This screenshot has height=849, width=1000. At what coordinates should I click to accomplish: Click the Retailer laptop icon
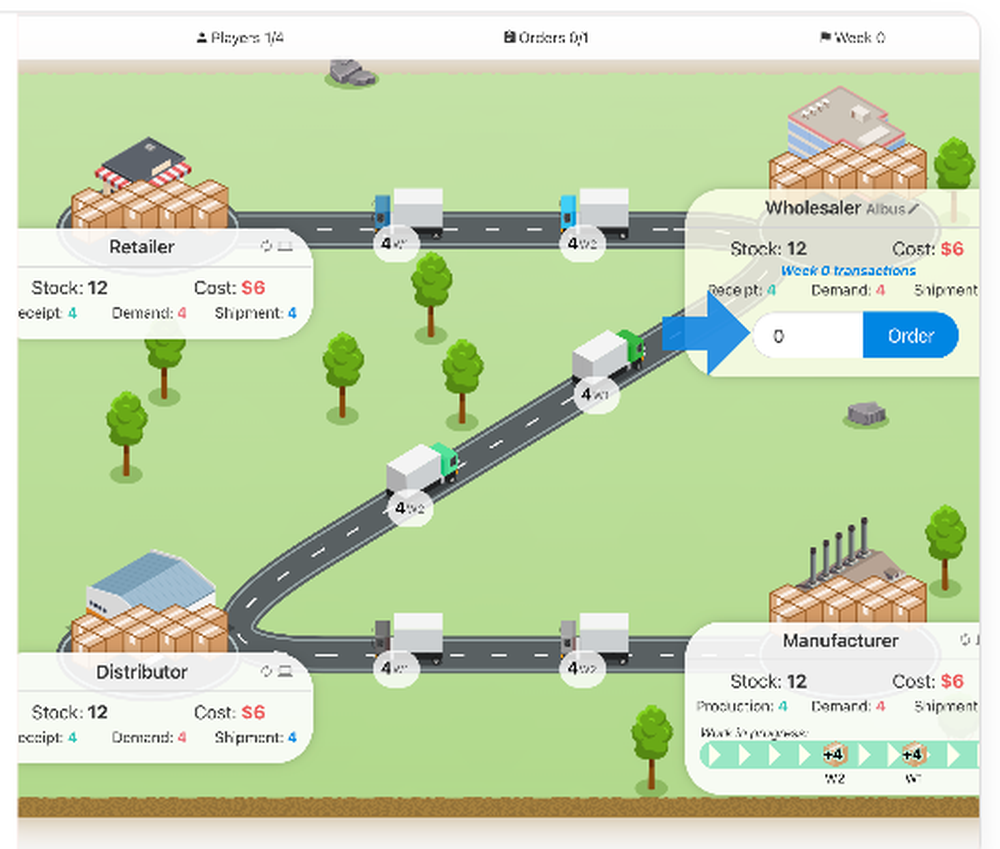coord(285,246)
